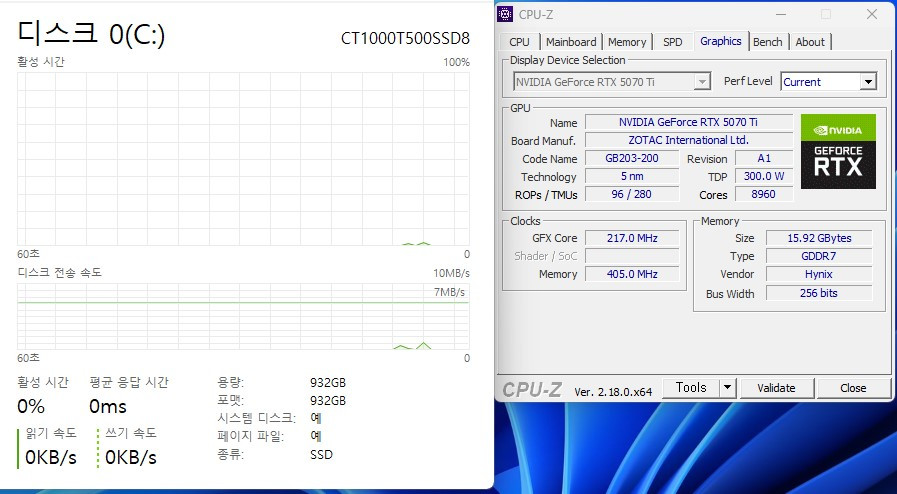Click the GB203-200 code name value
The width and height of the screenshot is (897, 494).
[632, 158]
